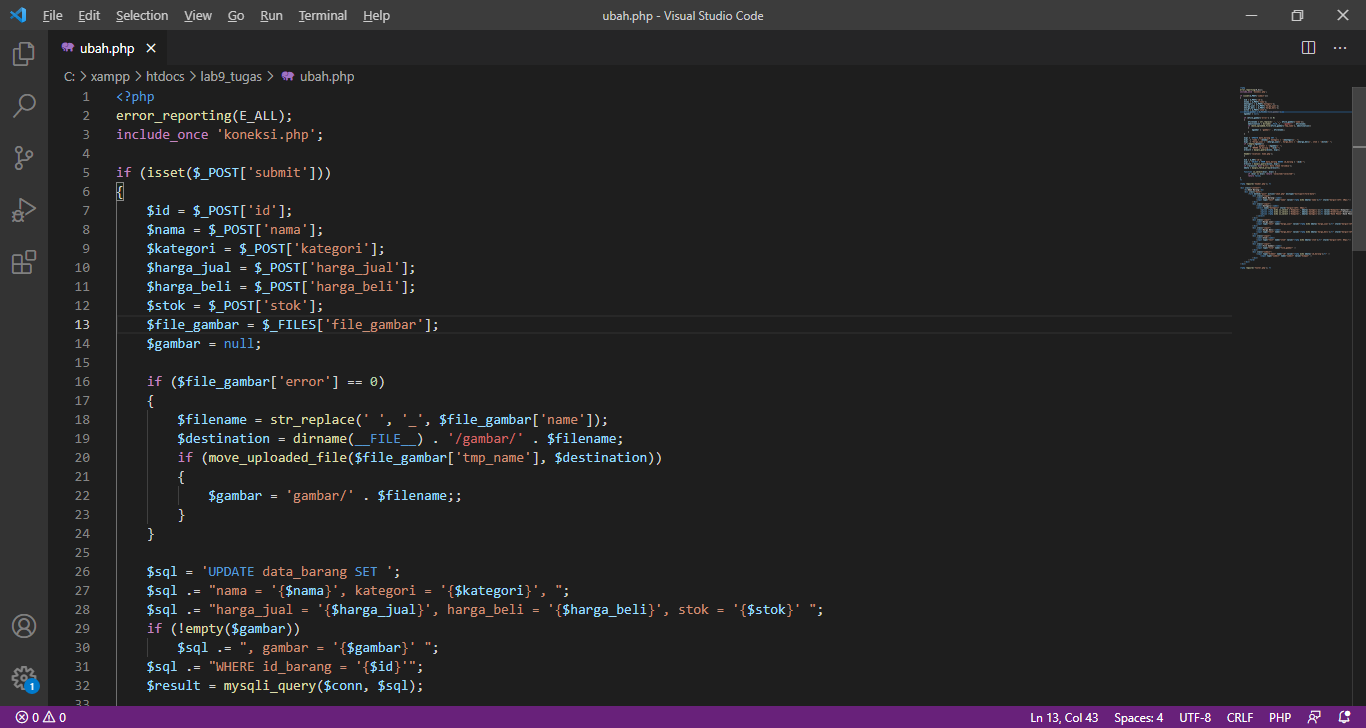Image resolution: width=1366 pixels, height=728 pixels.
Task: Click Spaces: 4 to change indentation
Action: coord(1138,717)
